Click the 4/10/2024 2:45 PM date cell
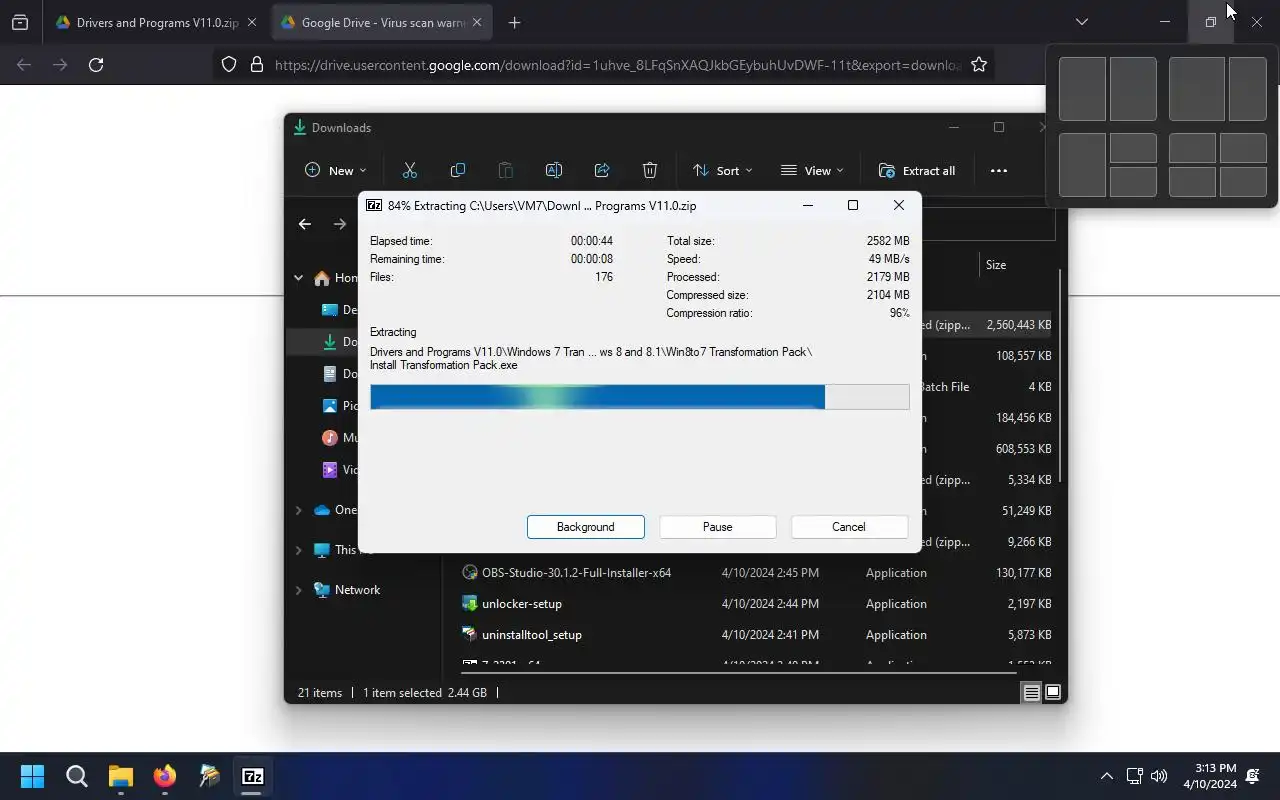The width and height of the screenshot is (1280, 800). pos(770,573)
